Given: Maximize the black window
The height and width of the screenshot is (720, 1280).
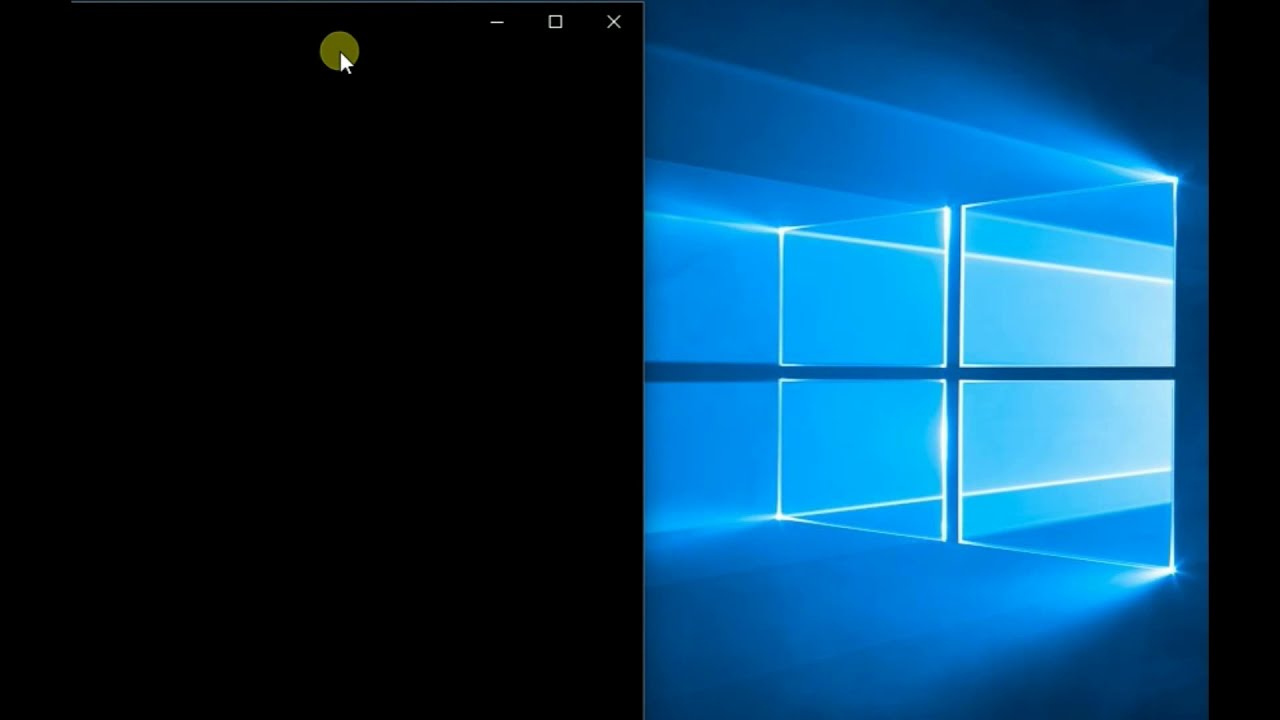Looking at the screenshot, I should point(555,22).
